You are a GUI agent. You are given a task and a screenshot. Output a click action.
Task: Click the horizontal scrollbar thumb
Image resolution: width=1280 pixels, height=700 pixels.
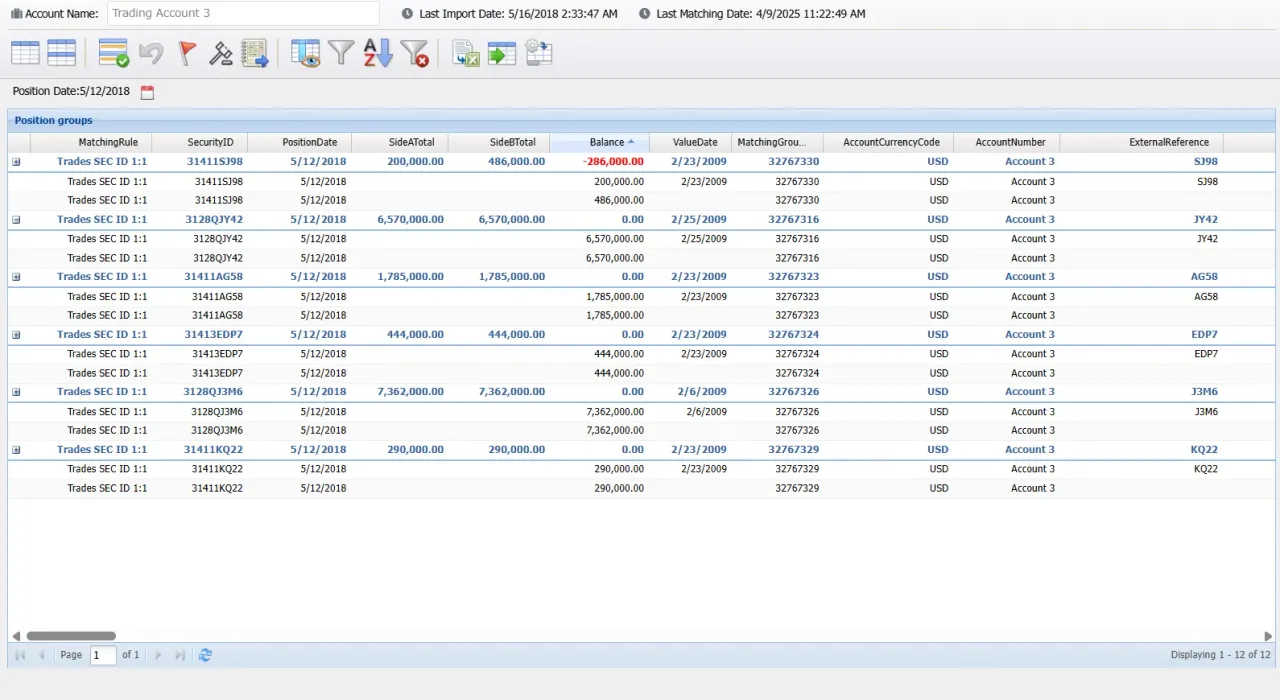71,636
